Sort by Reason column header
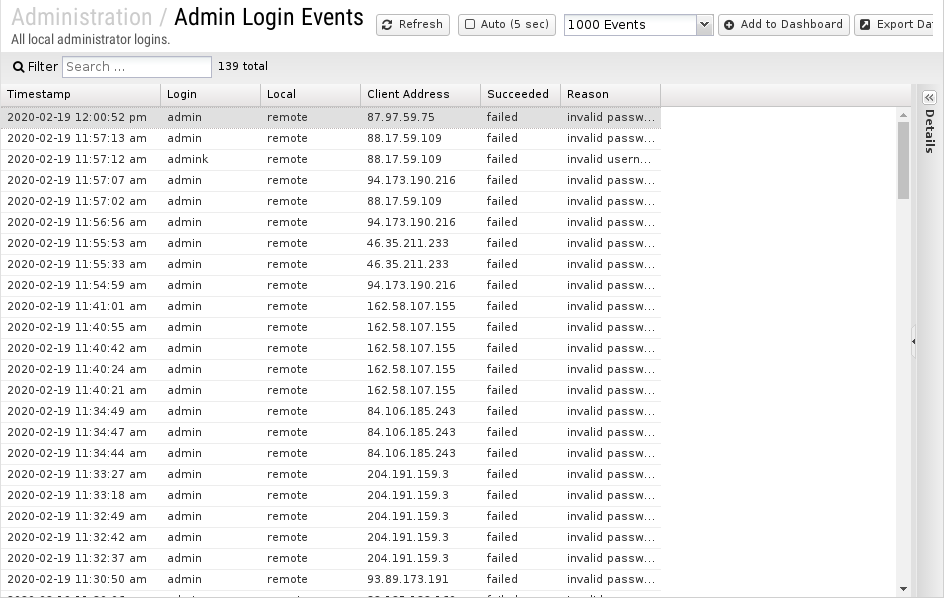The image size is (944, 598). (610, 95)
